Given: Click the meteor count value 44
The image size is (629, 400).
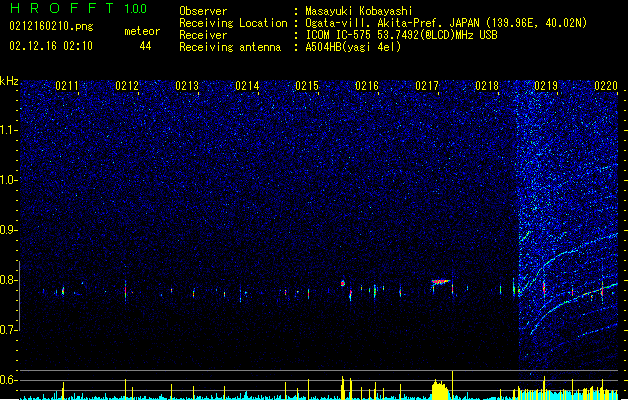Looking at the screenshot, I should click(x=145, y=46).
